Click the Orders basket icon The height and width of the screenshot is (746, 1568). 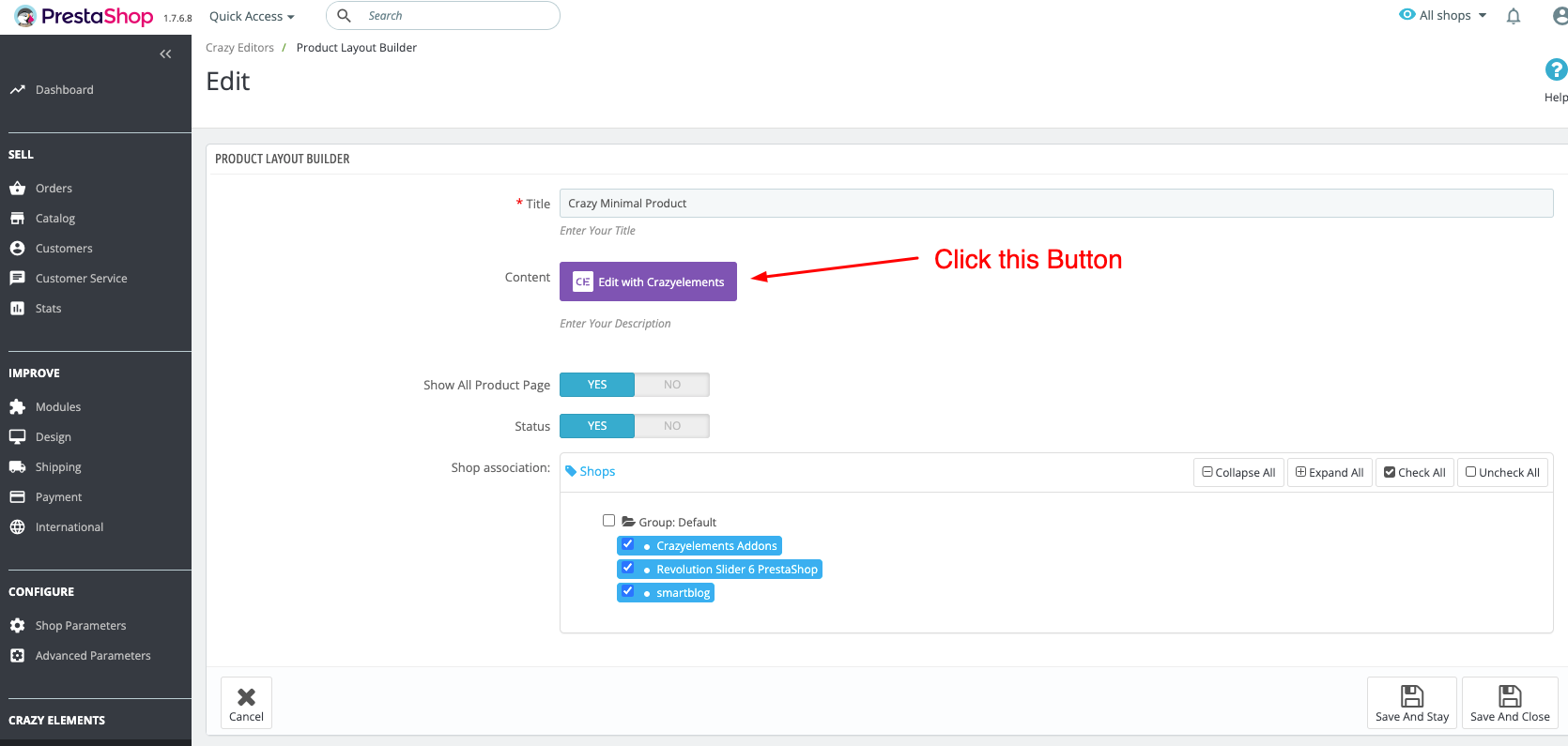[17, 189]
